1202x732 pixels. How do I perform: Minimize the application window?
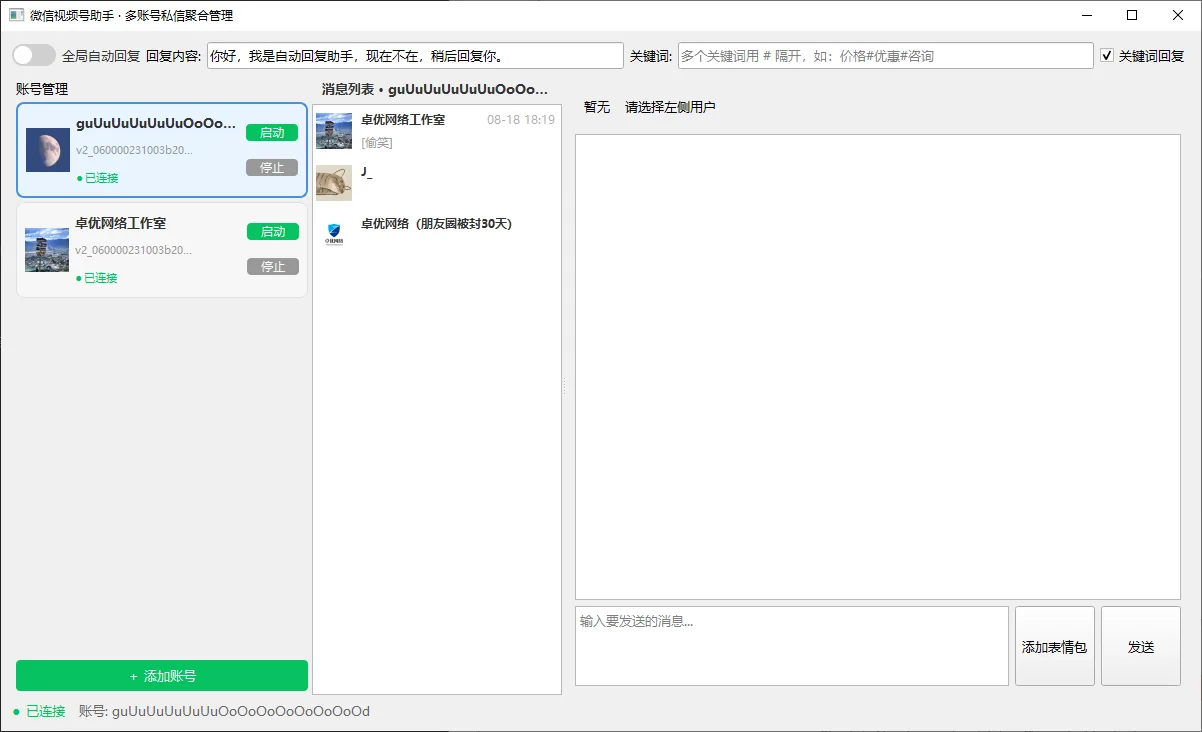[x=1086, y=15]
